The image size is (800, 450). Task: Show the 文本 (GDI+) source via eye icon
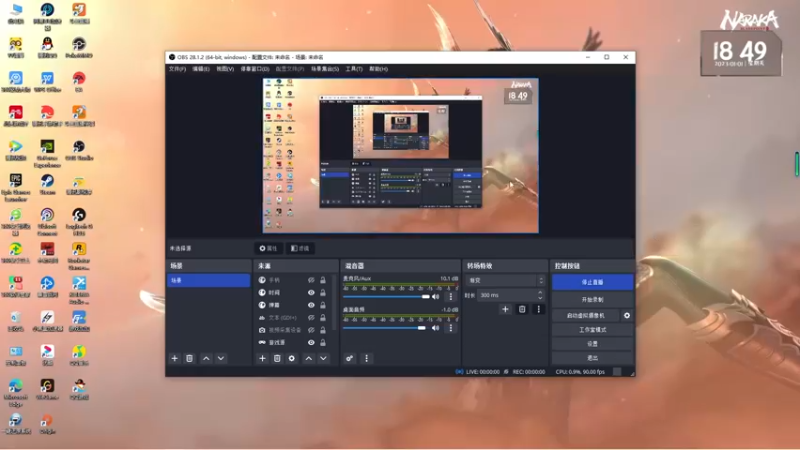tap(311, 317)
